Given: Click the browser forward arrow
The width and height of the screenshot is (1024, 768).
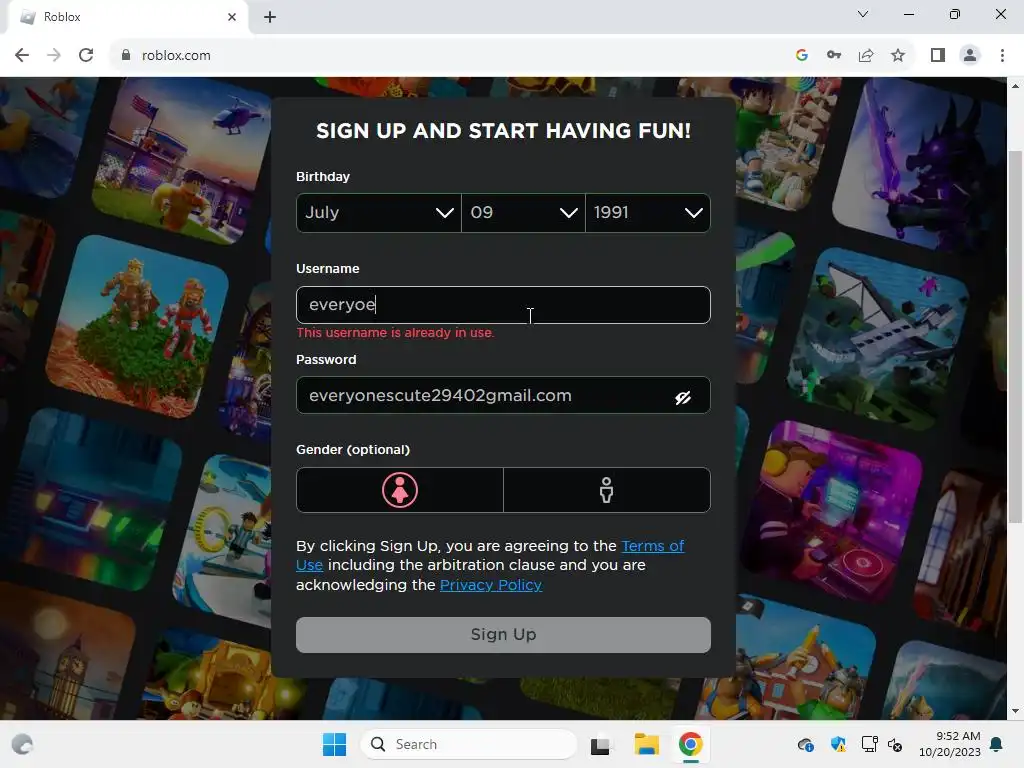Looking at the screenshot, I should coord(54,56).
